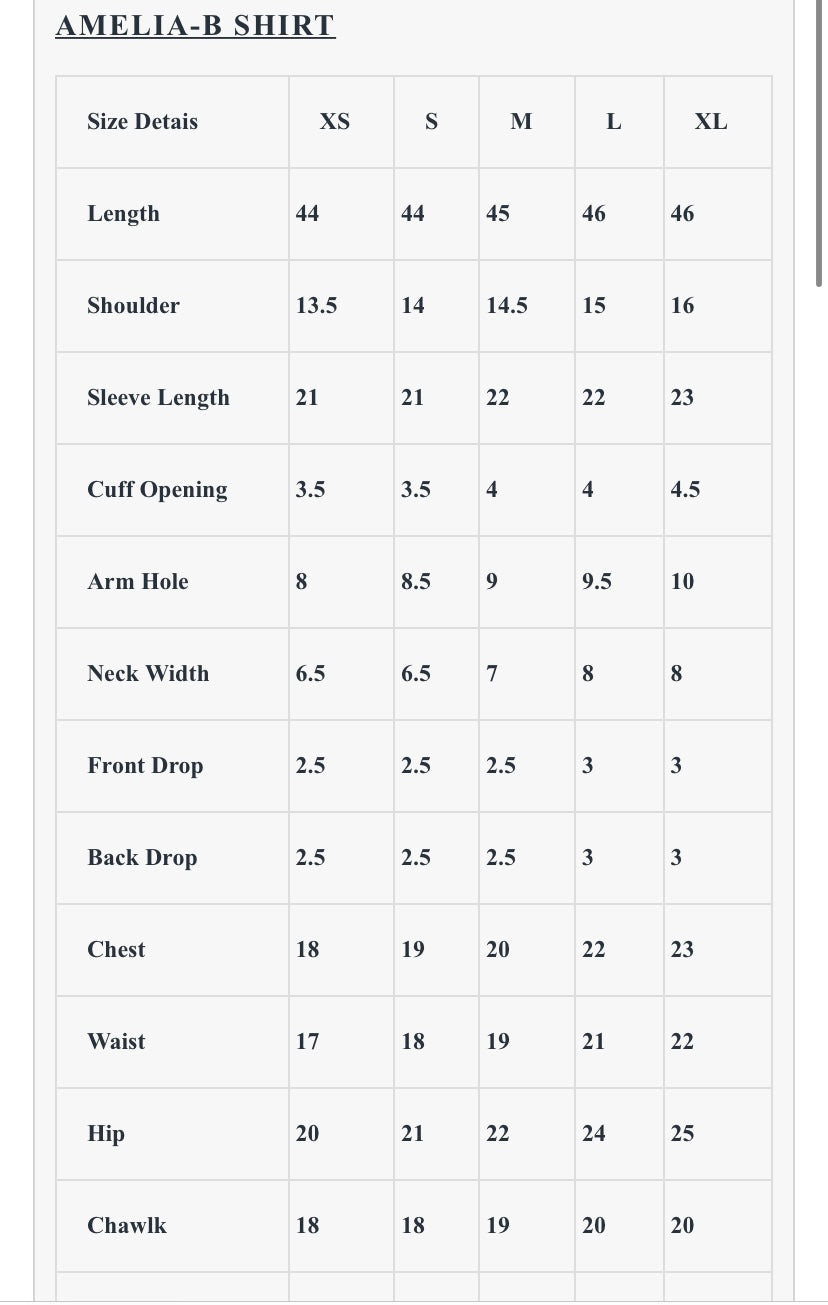This screenshot has width=828, height=1305.
Task: Click the Chawlk S value 18
Action: [x=413, y=1226]
